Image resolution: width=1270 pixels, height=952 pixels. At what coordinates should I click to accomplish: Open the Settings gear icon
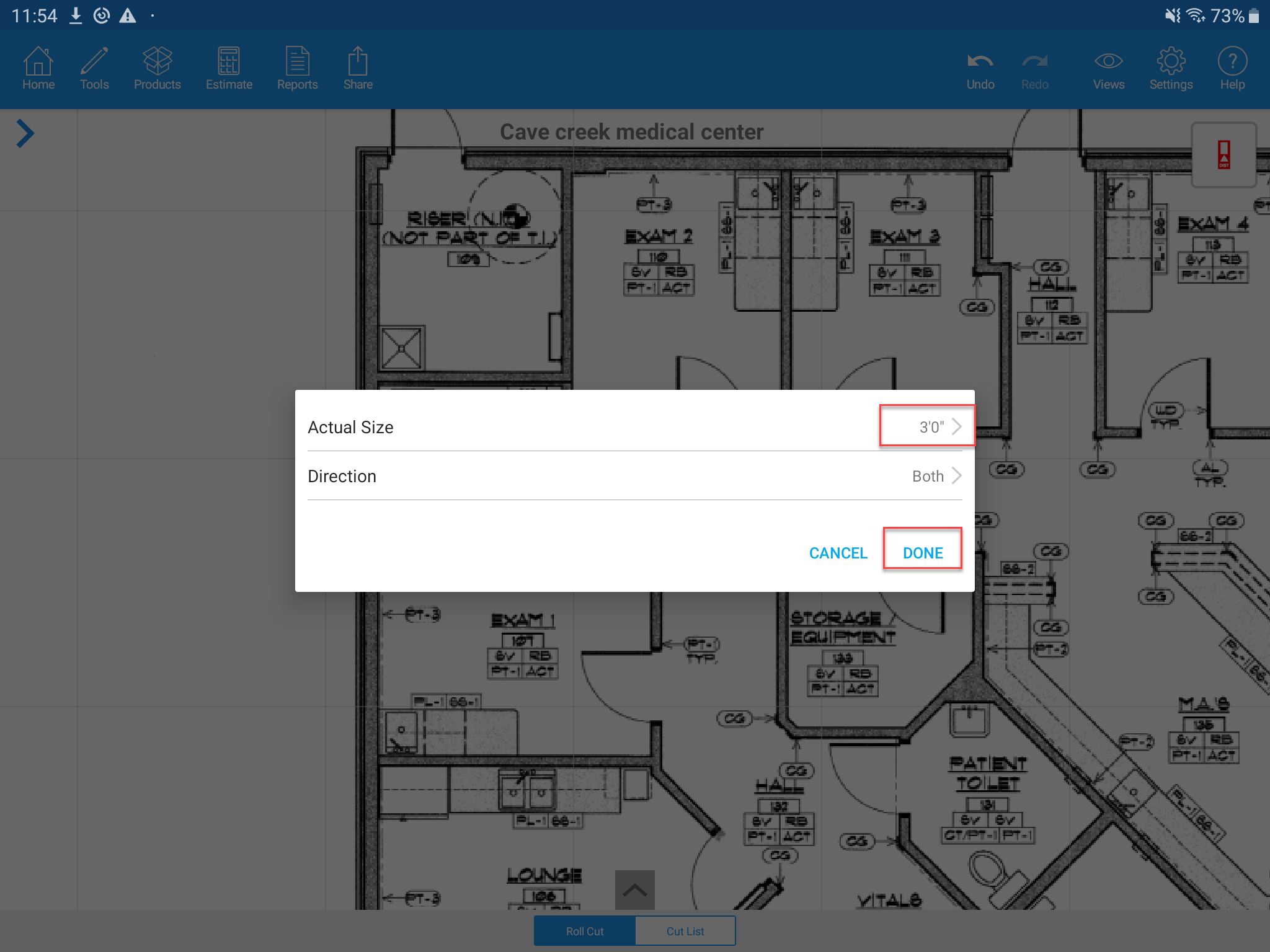pos(1170,68)
